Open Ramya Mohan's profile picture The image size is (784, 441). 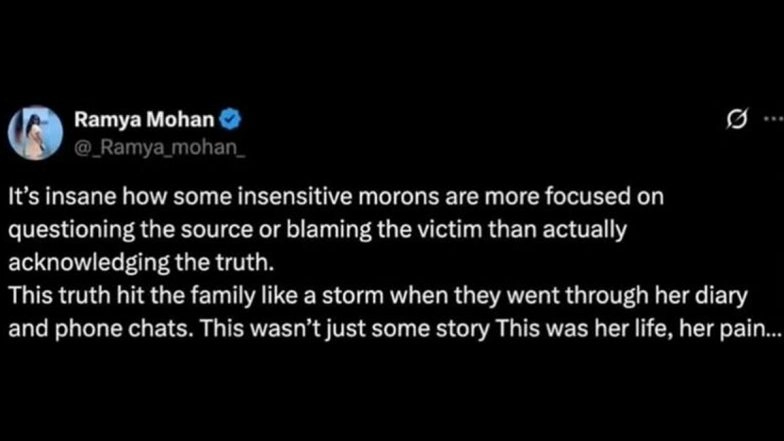point(36,132)
